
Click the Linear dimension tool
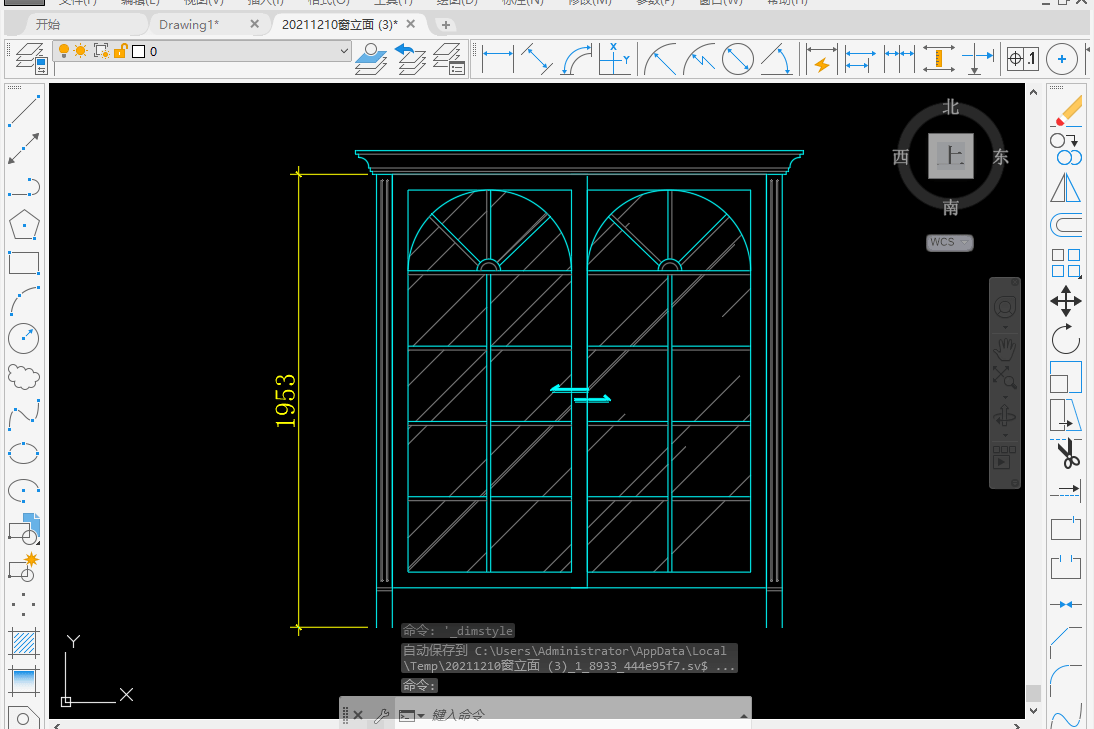tap(497, 59)
